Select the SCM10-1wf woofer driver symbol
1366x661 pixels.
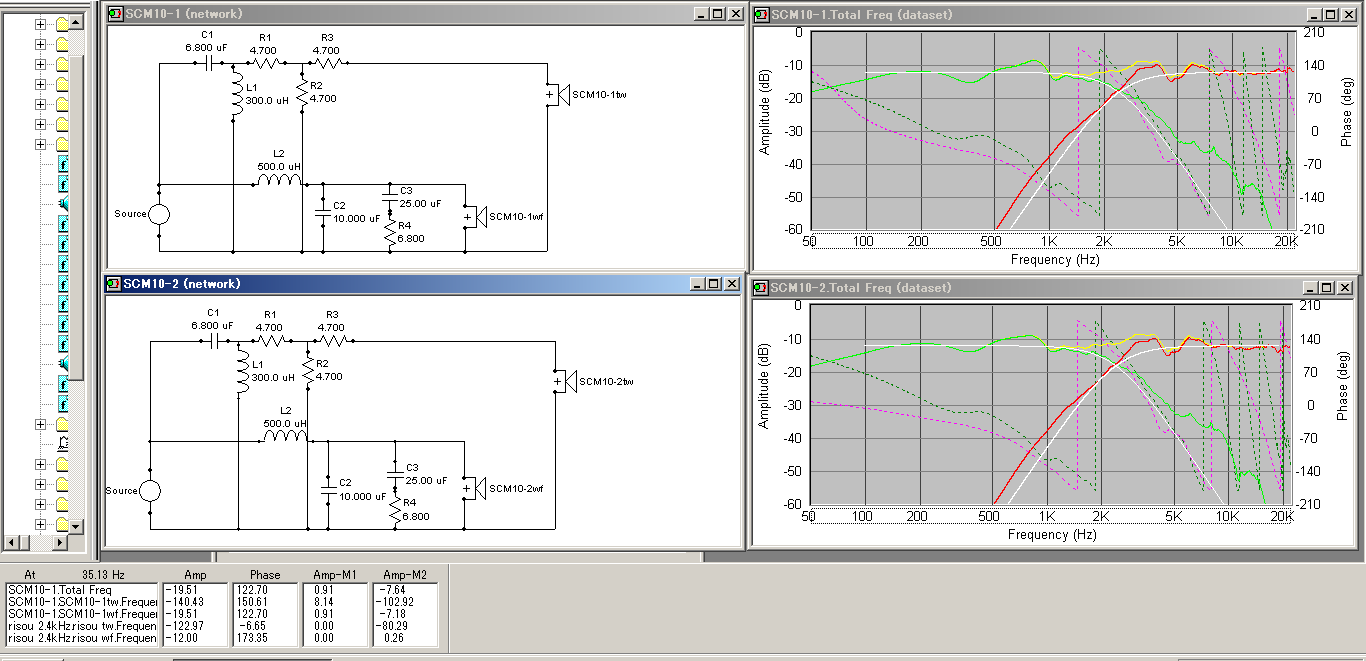pos(475,217)
